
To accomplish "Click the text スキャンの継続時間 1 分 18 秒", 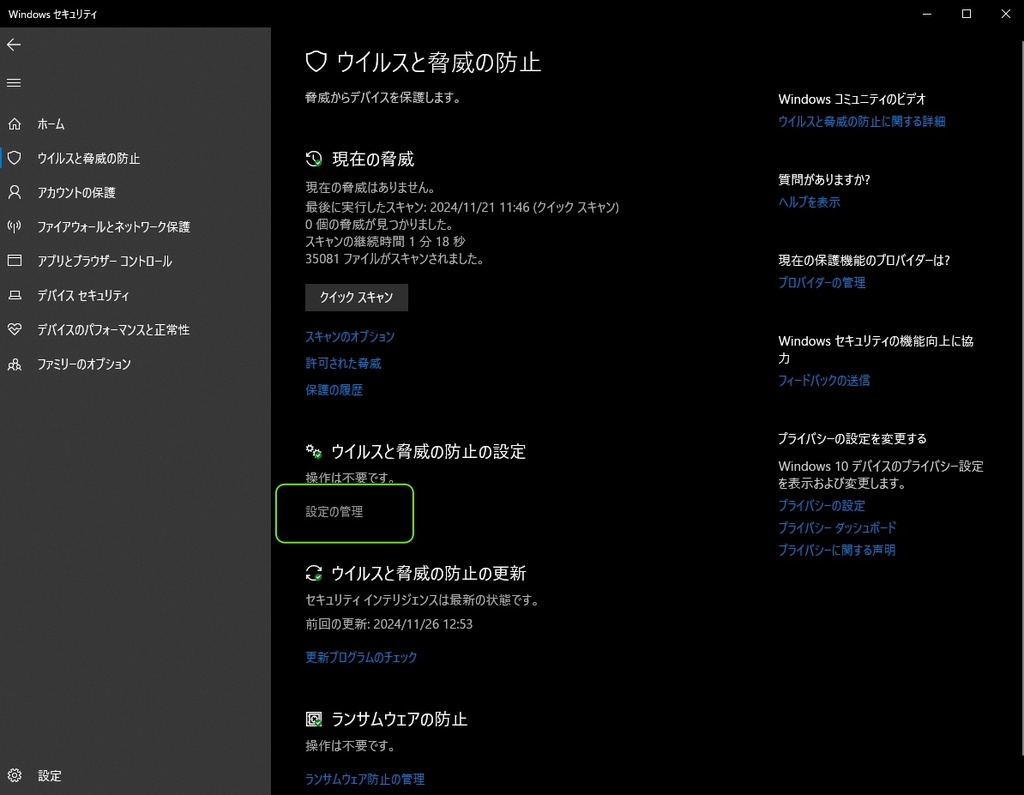I will click(385, 241).
